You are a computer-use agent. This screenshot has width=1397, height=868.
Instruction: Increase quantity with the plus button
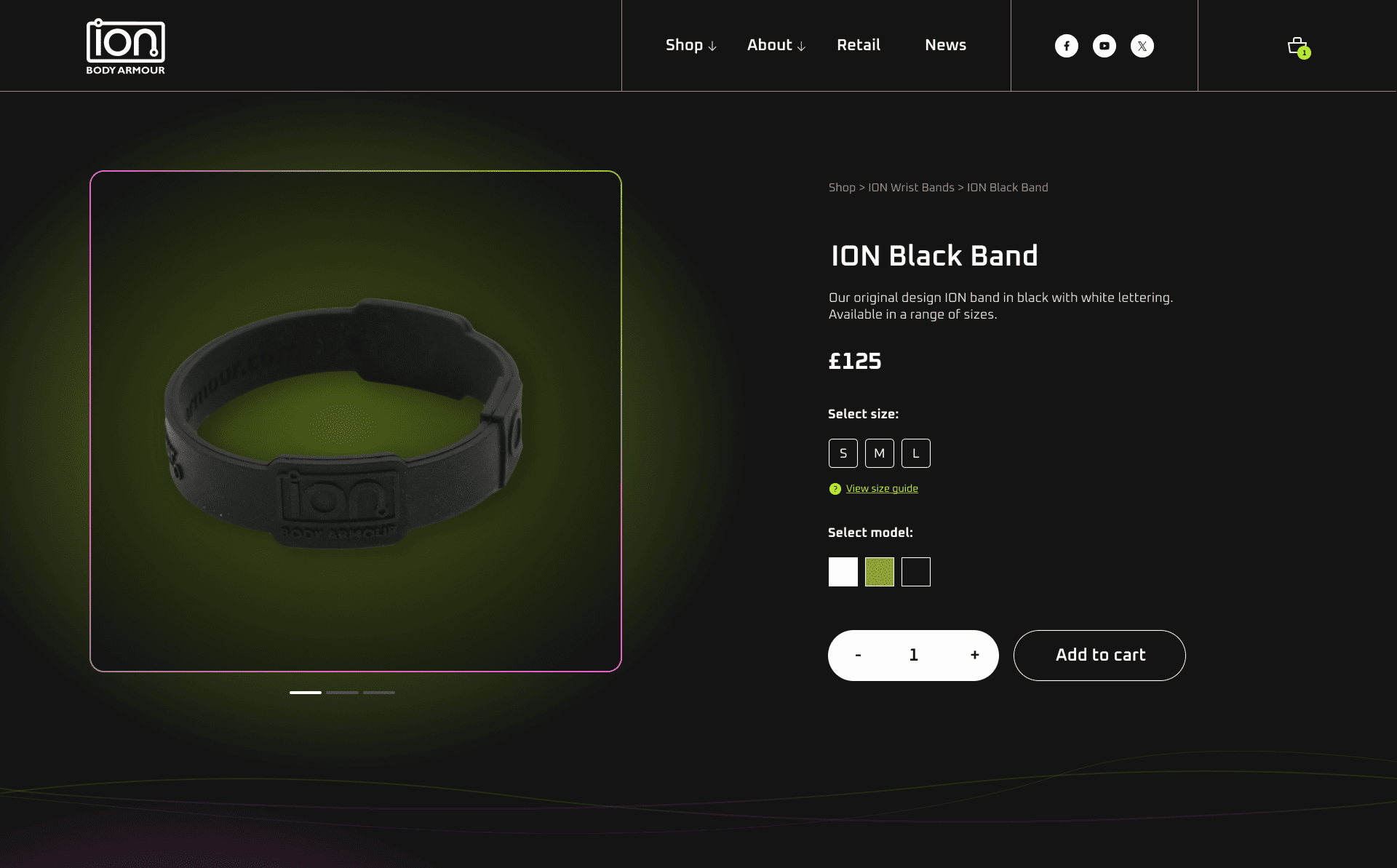point(975,655)
